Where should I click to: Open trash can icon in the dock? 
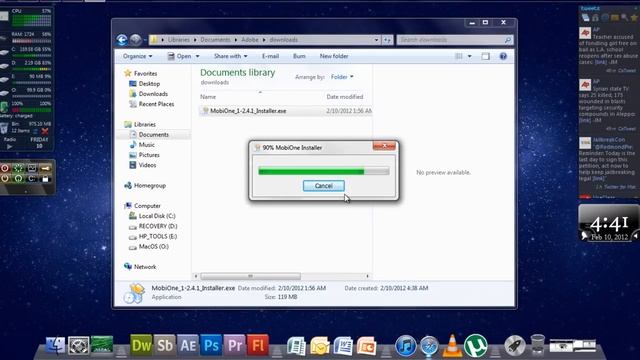pyautogui.click(x=538, y=345)
